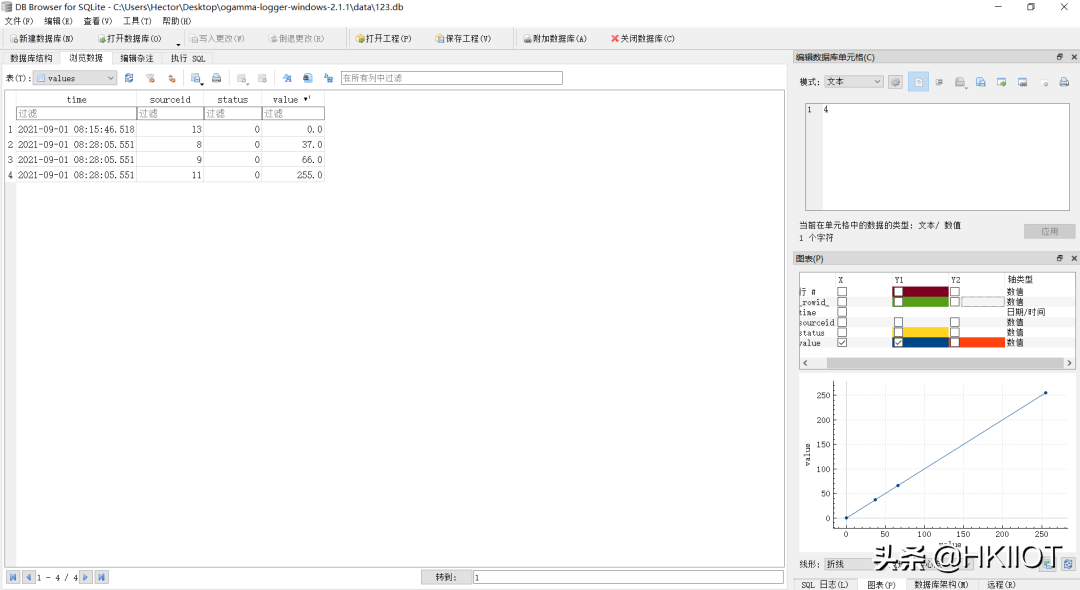Switch to Edit Pragmas (编辑杂注) tab
Image resolution: width=1080 pixels, height=590 pixels.
click(x=137, y=59)
